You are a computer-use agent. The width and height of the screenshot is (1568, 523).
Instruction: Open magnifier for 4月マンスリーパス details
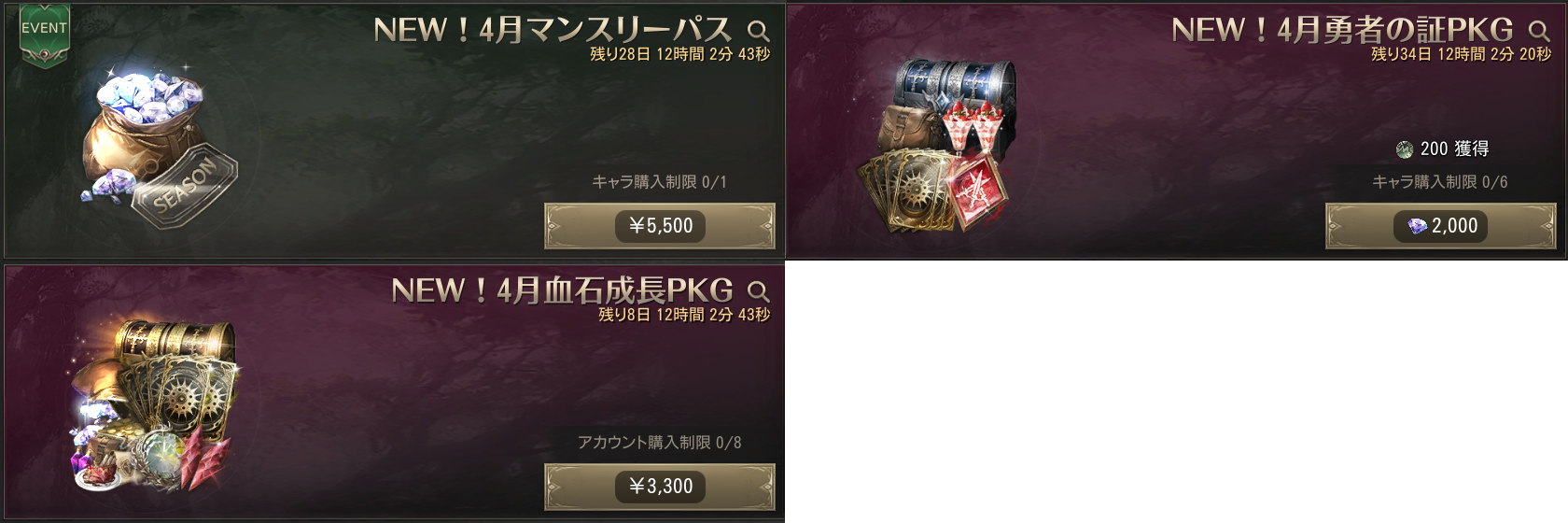tap(759, 32)
